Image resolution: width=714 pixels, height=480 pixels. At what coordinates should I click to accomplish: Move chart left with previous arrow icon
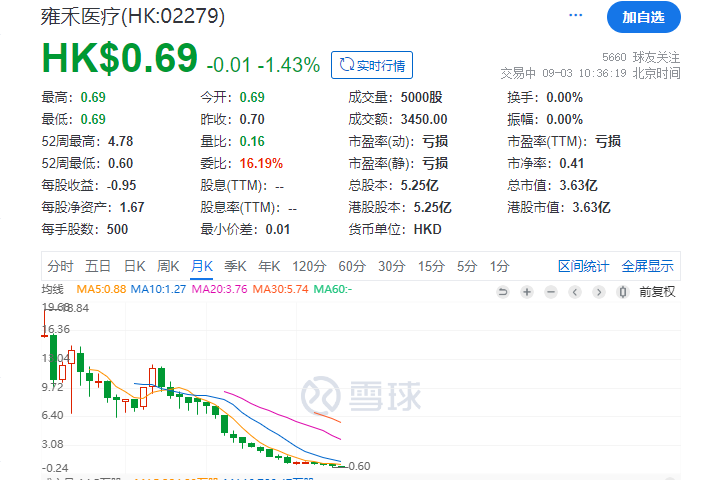(575, 292)
